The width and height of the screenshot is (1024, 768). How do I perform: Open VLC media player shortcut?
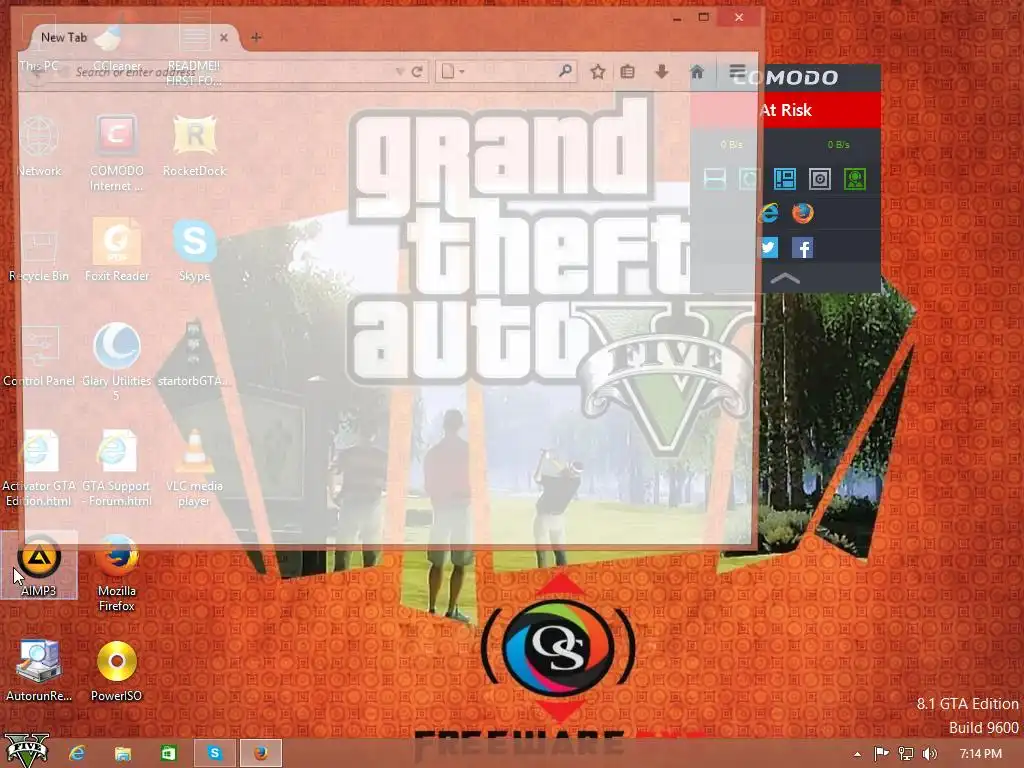click(195, 468)
